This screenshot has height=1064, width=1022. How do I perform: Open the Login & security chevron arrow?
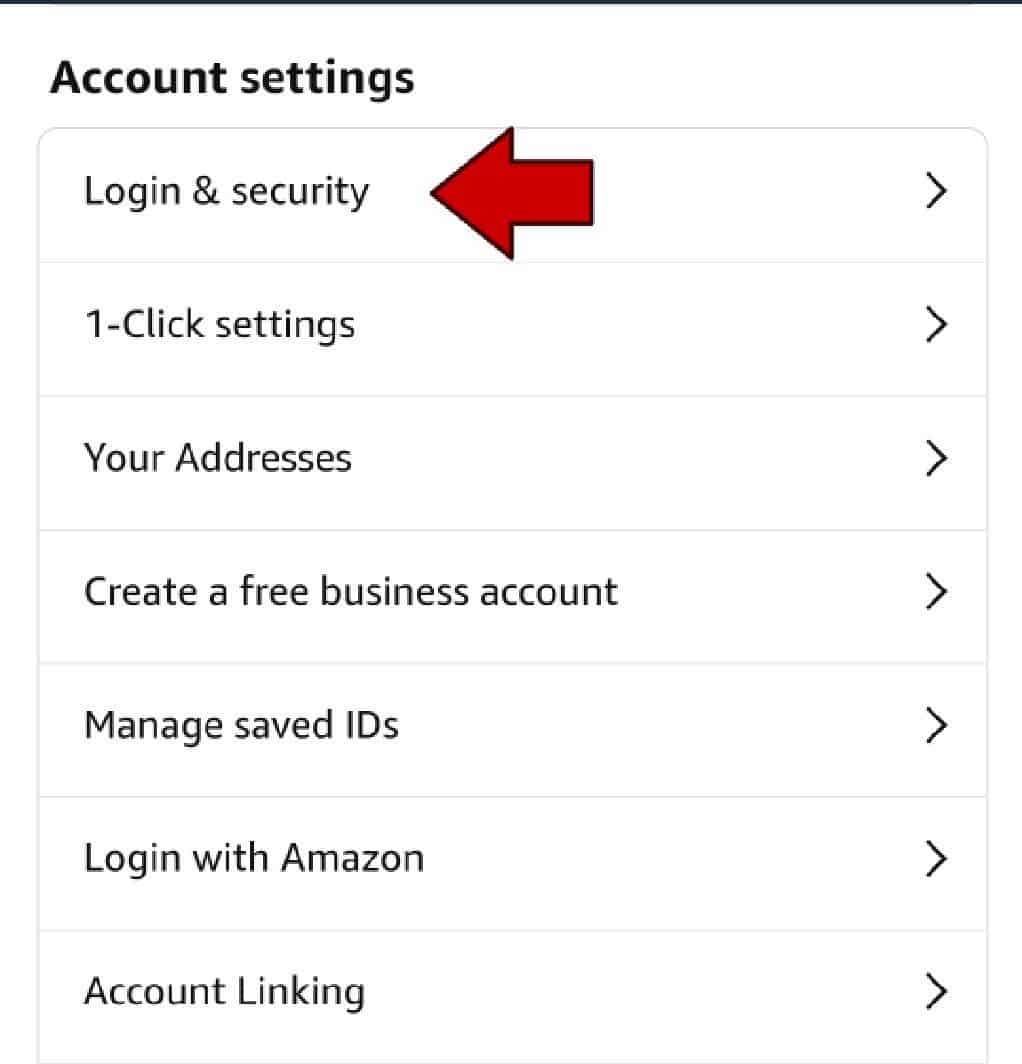(935, 191)
